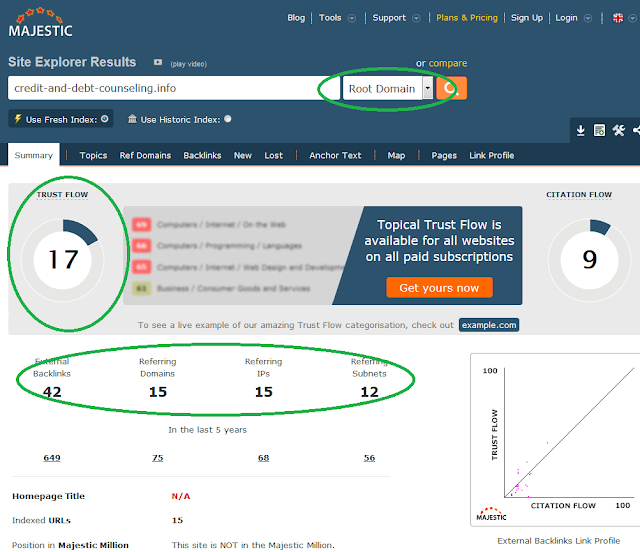Click the play video icon

[158, 62]
